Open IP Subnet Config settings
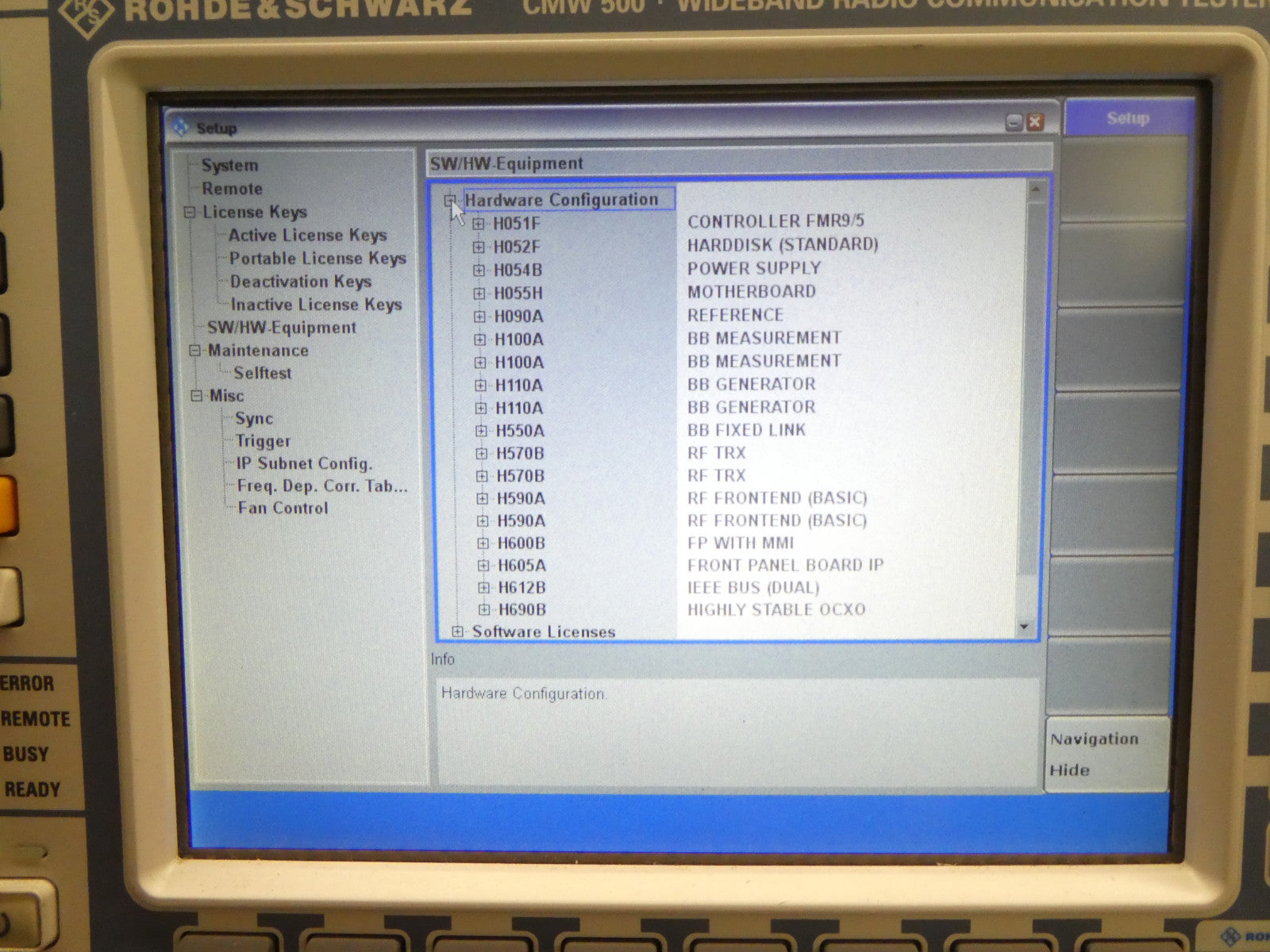The height and width of the screenshot is (952, 1270). (303, 464)
